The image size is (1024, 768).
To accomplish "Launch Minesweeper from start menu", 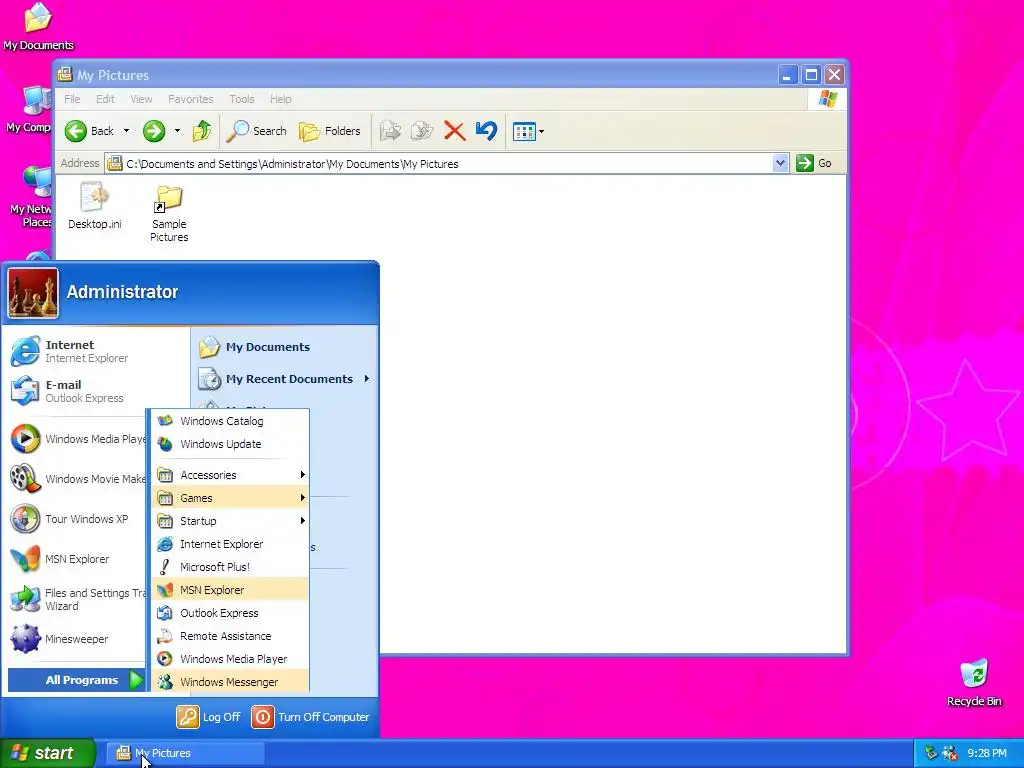I will coord(59,639).
